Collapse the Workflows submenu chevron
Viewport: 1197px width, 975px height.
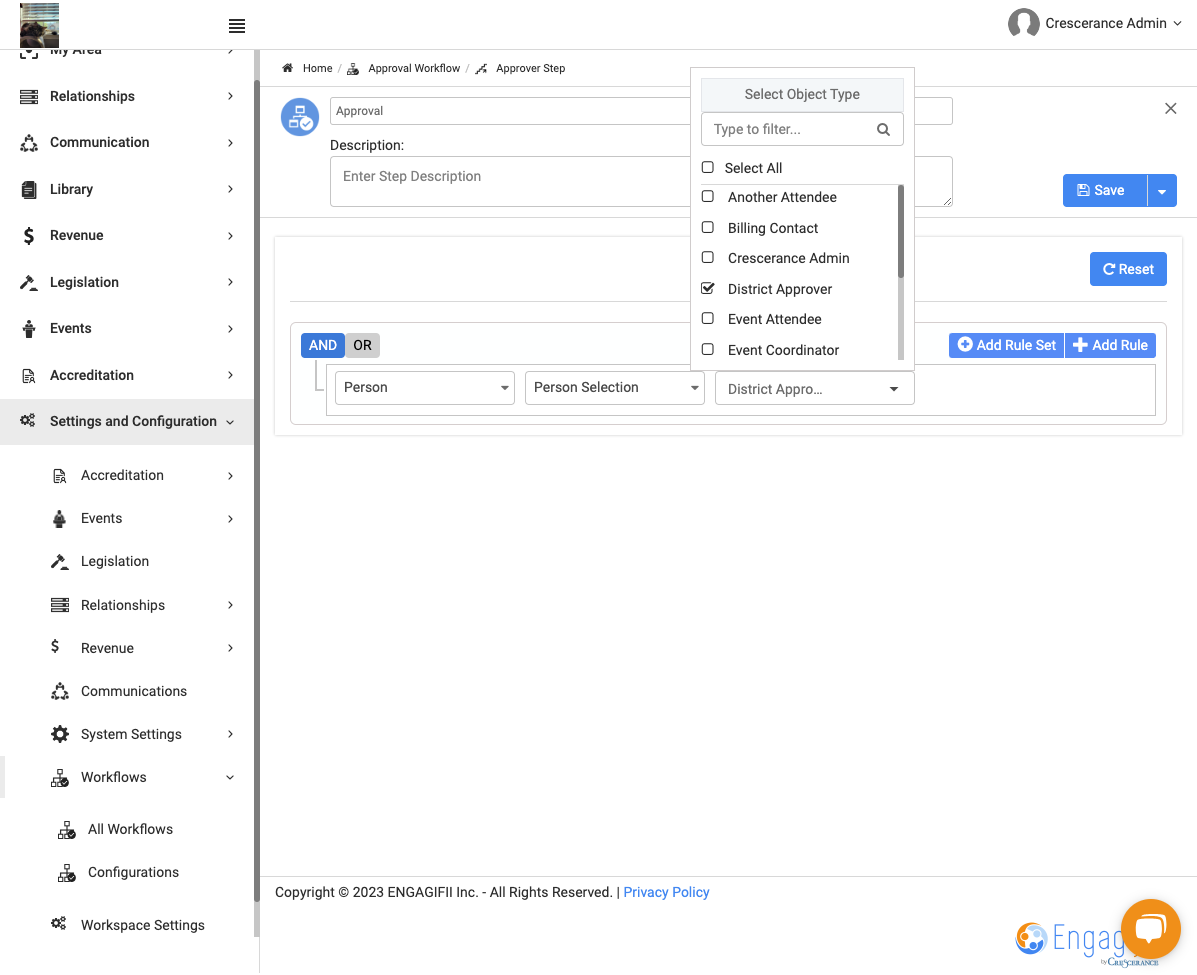point(230,778)
